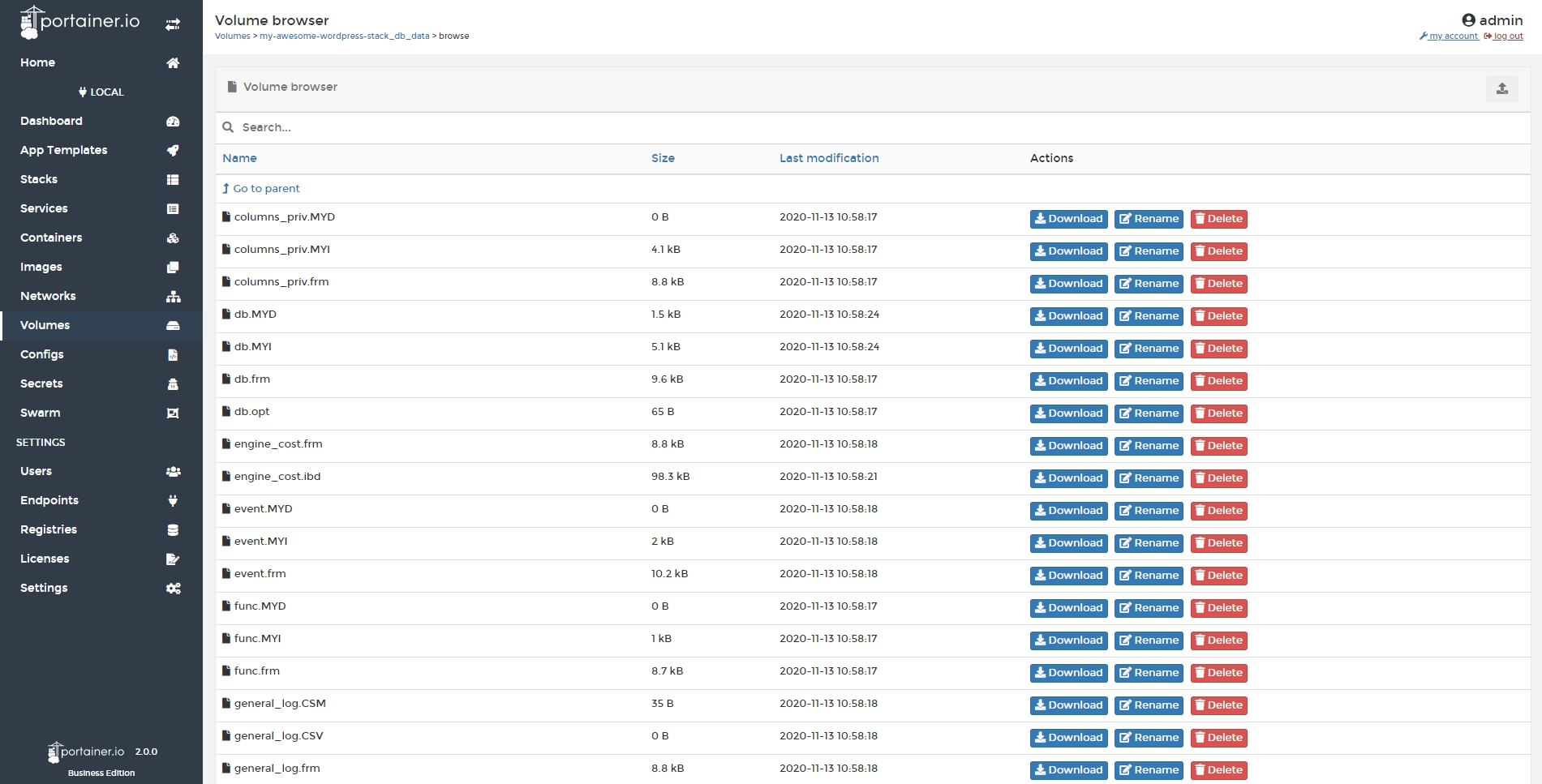Viewport: 1542px width, 784px height.
Task: Click the Networks sitemap icon
Action: [x=173, y=297]
